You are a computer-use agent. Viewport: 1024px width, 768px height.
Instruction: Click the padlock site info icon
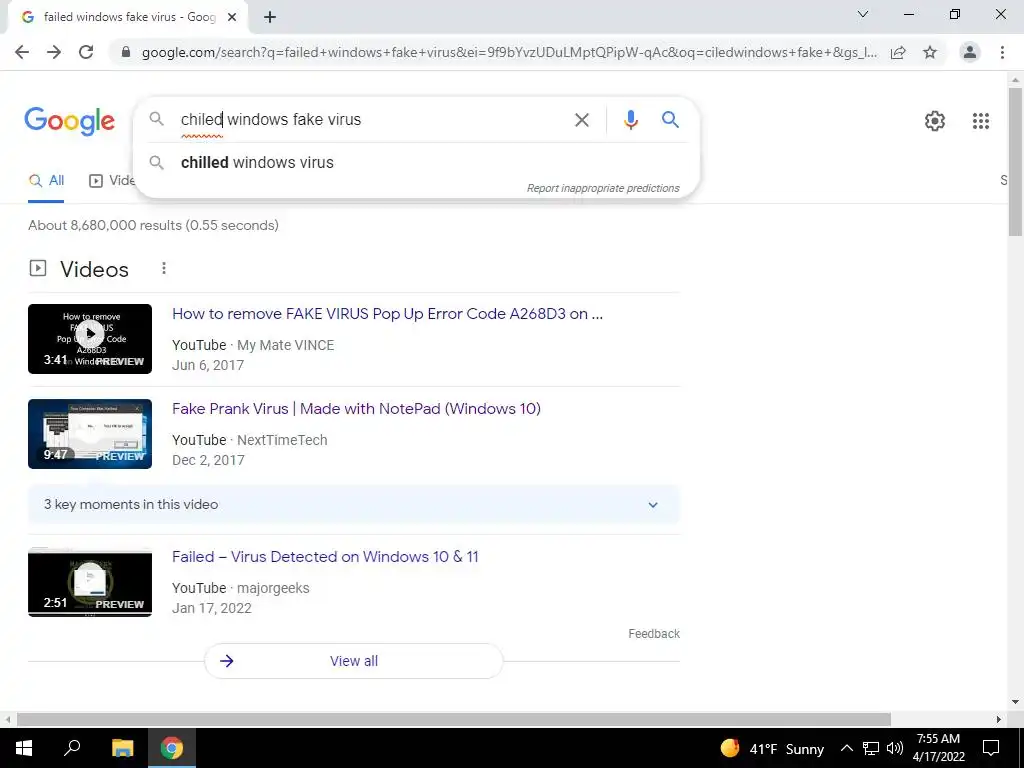tap(126, 52)
